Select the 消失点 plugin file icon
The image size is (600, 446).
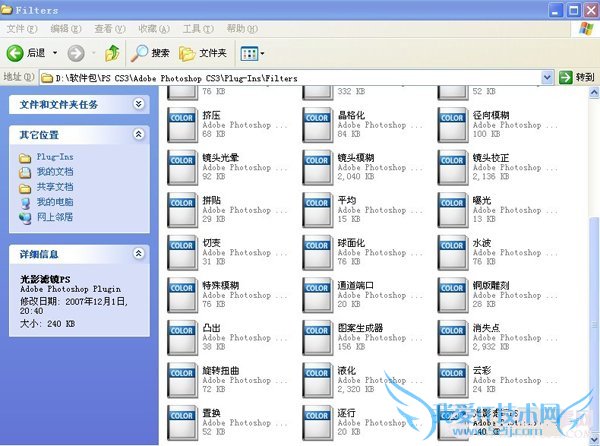(x=452, y=337)
